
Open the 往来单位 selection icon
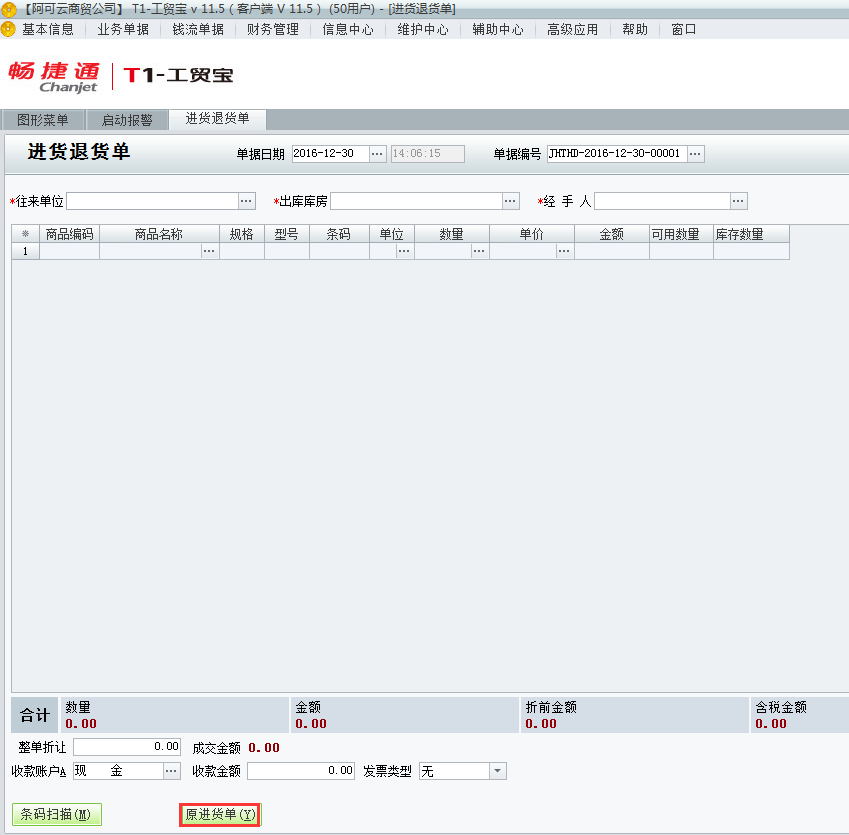pyautogui.click(x=246, y=200)
